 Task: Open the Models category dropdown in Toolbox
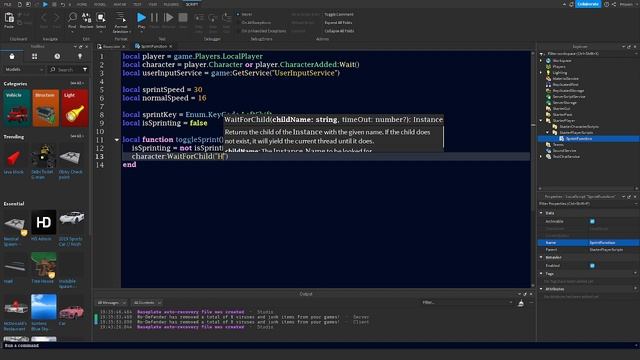click(24, 69)
